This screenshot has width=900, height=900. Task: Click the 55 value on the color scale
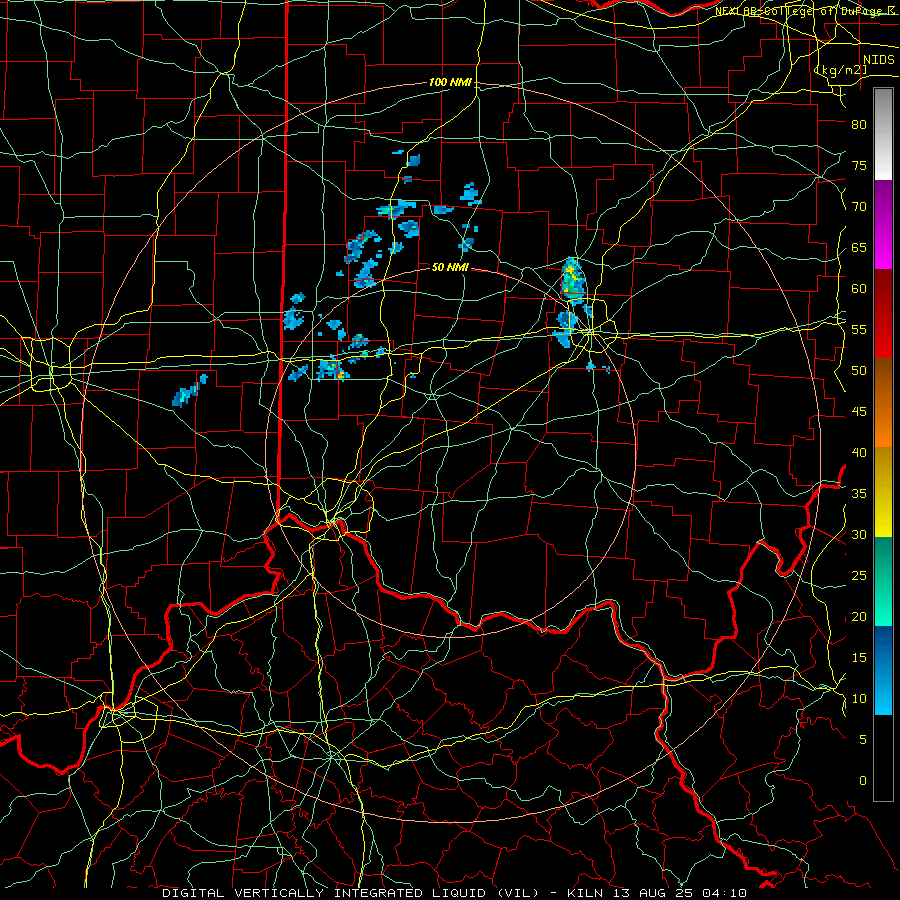click(x=859, y=329)
